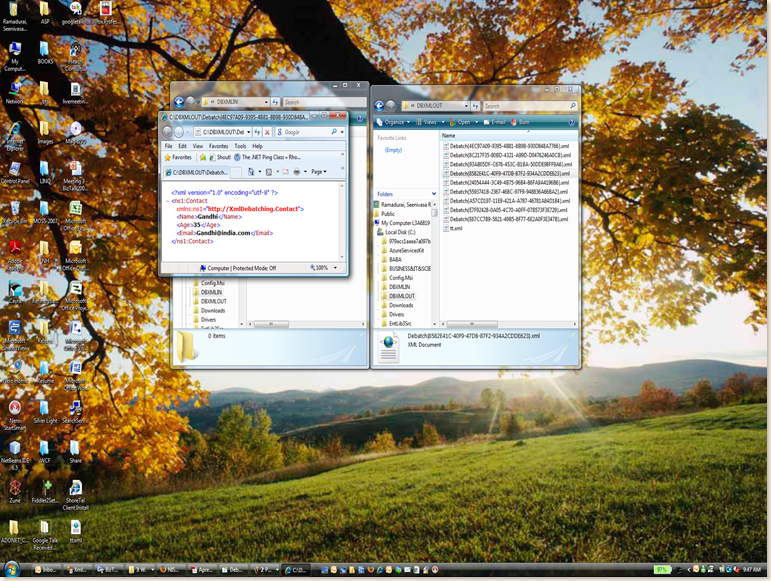
Task: Select DBXMLIN folder in DBXMLIN window tree
Action: tap(207, 292)
